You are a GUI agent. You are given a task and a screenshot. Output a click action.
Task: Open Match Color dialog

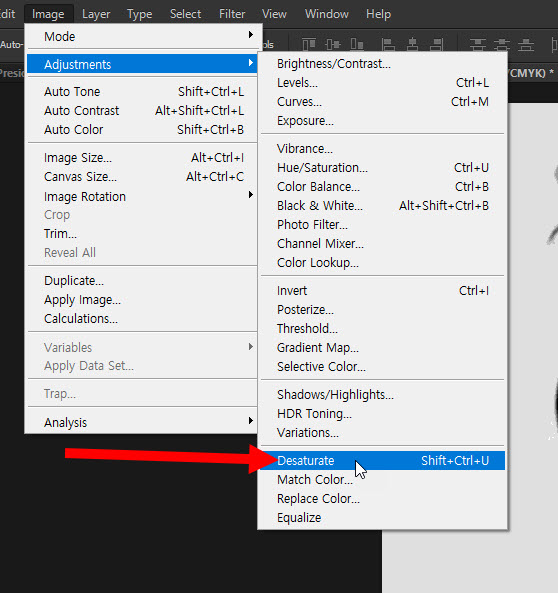[x=382, y=479]
